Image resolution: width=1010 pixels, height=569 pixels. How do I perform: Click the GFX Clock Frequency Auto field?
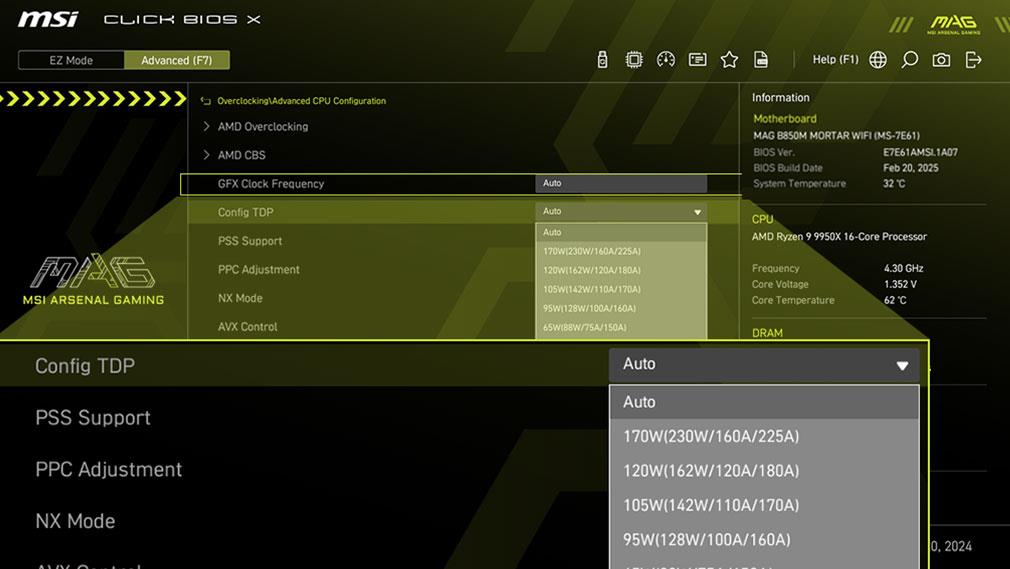point(620,183)
